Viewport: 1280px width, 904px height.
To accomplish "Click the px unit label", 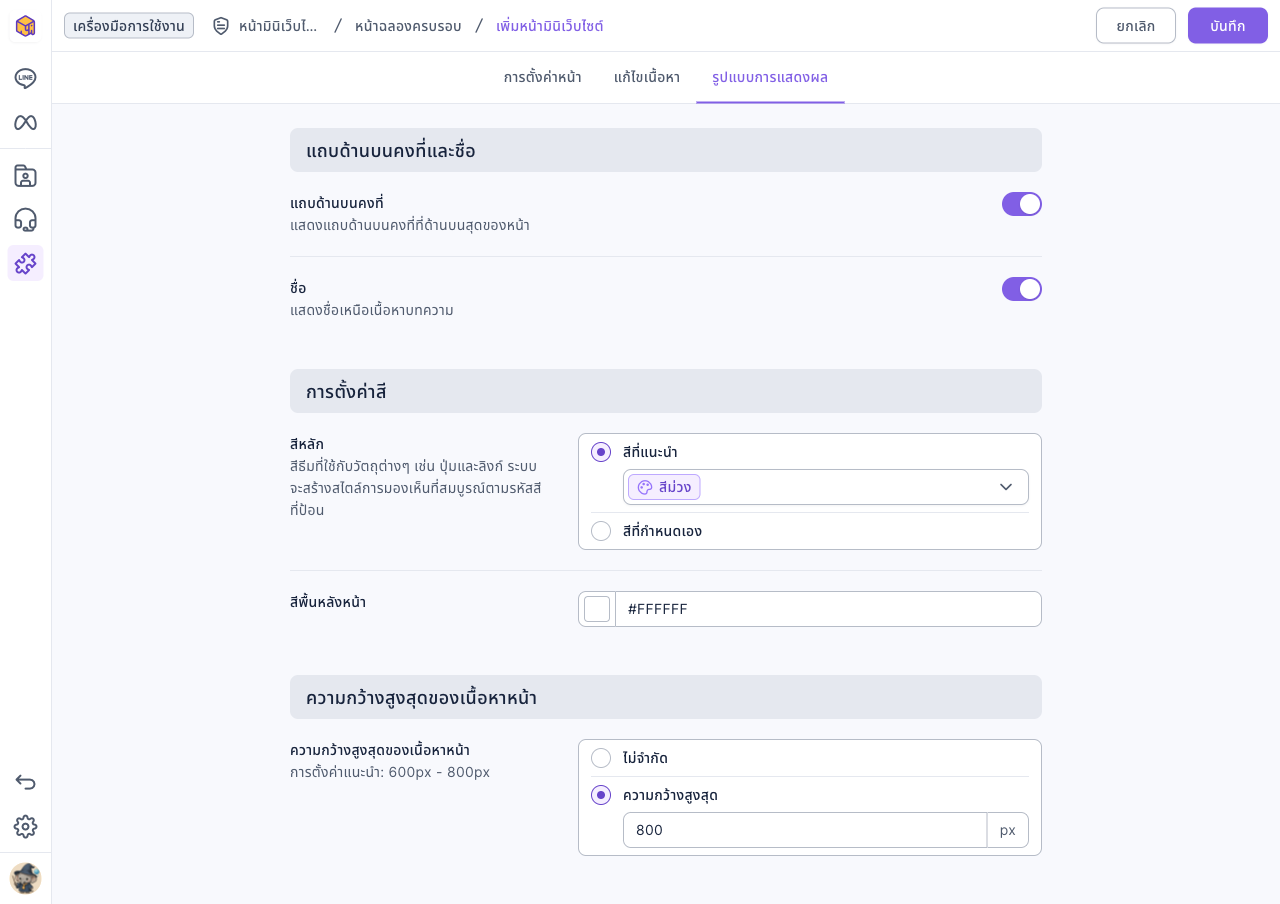I will [1008, 830].
